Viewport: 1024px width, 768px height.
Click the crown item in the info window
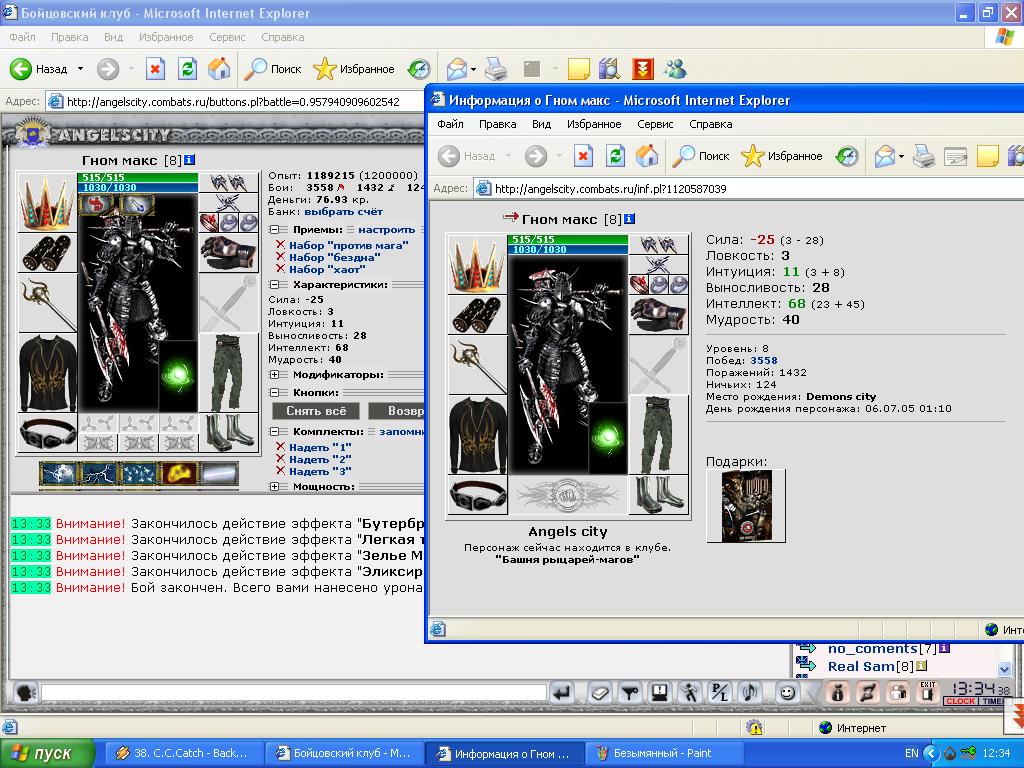477,263
